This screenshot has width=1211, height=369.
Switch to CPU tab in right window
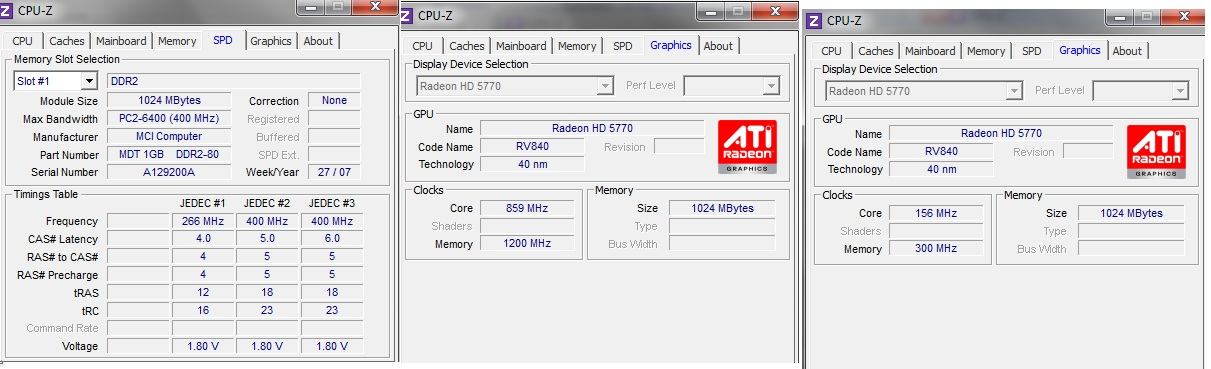pyautogui.click(x=831, y=51)
